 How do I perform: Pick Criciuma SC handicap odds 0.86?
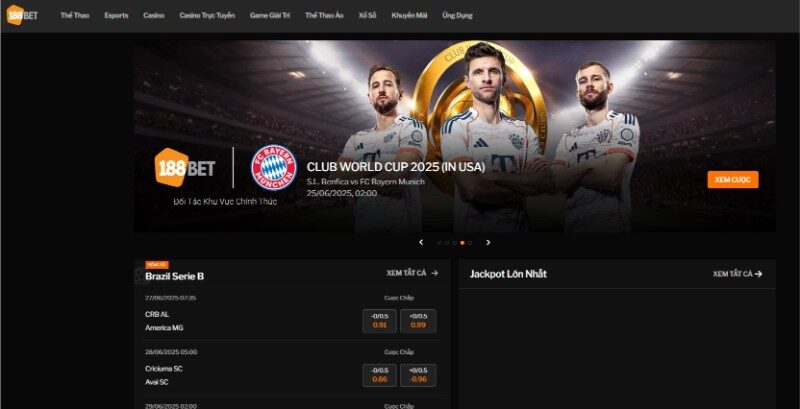coord(380,375)
